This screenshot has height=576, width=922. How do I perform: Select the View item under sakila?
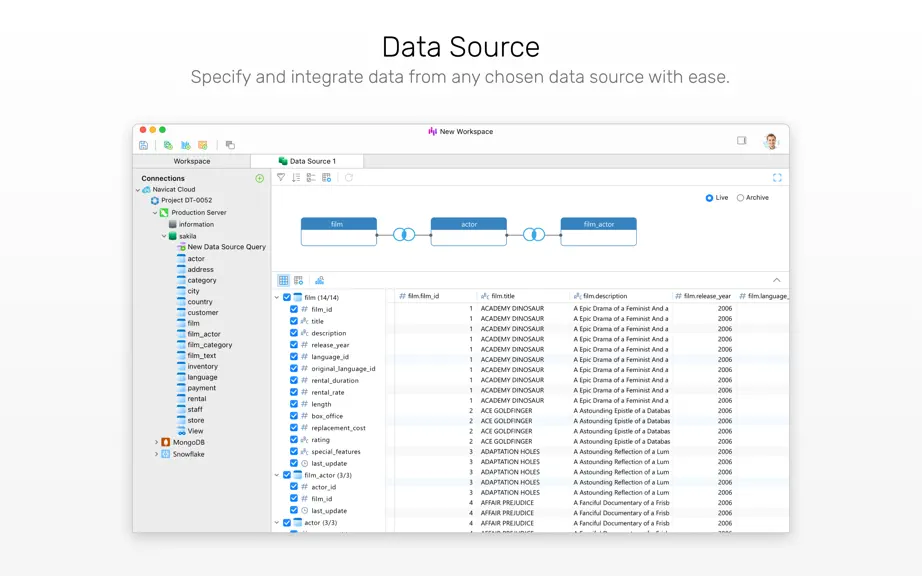[x=195, y=431]
